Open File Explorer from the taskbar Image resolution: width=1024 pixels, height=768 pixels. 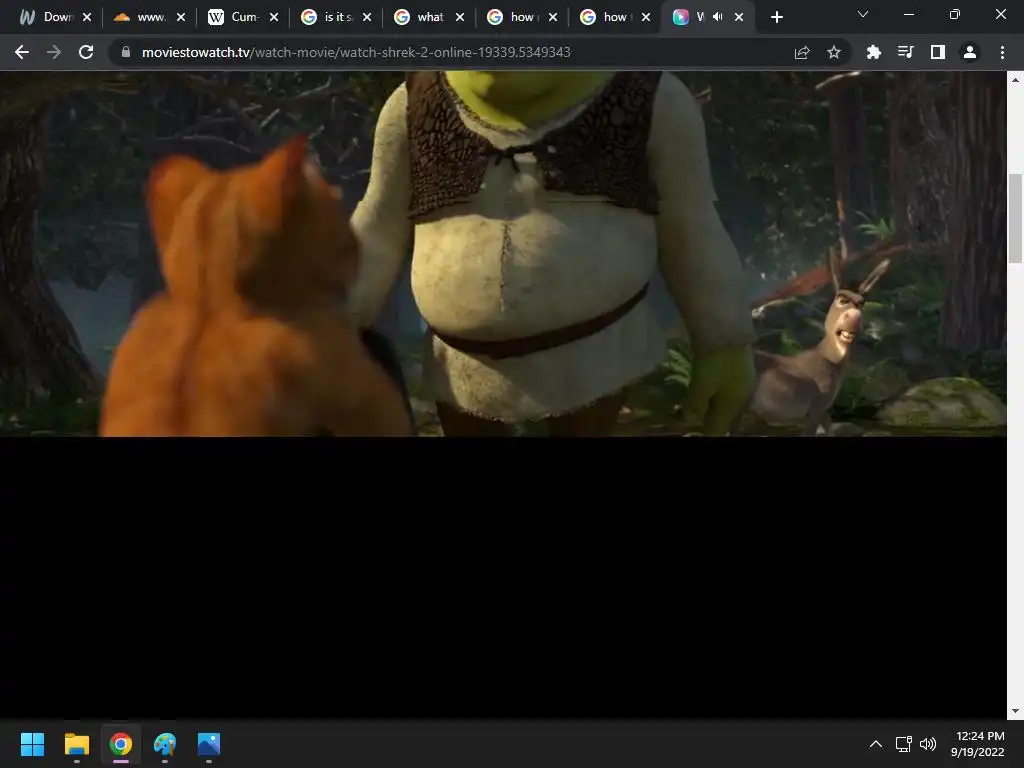pyautogui.click(x=76, y=744)
